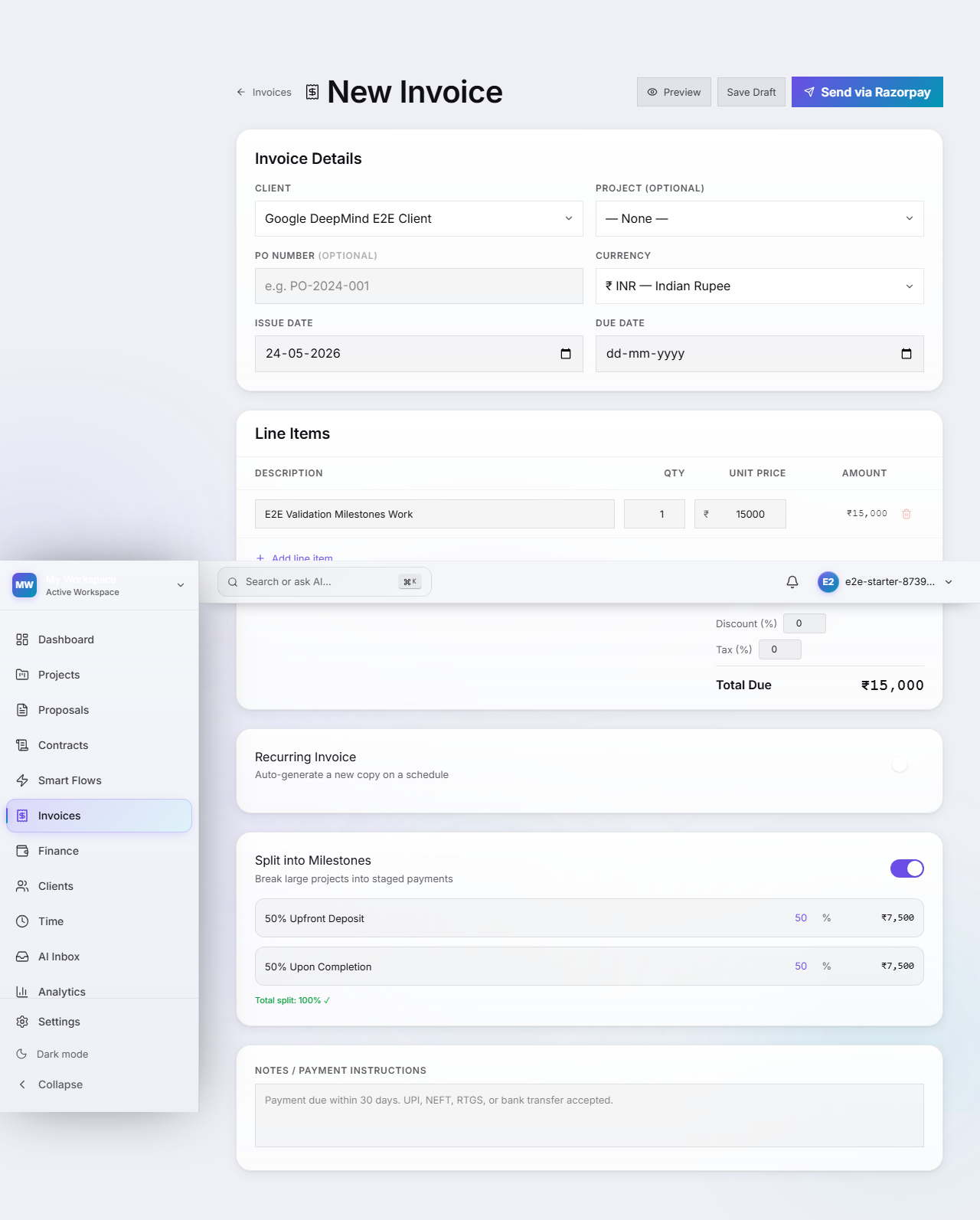The image size is (980, 1220).
Task: Click the Settings gear icon
Action: [x=22, y=1022]
